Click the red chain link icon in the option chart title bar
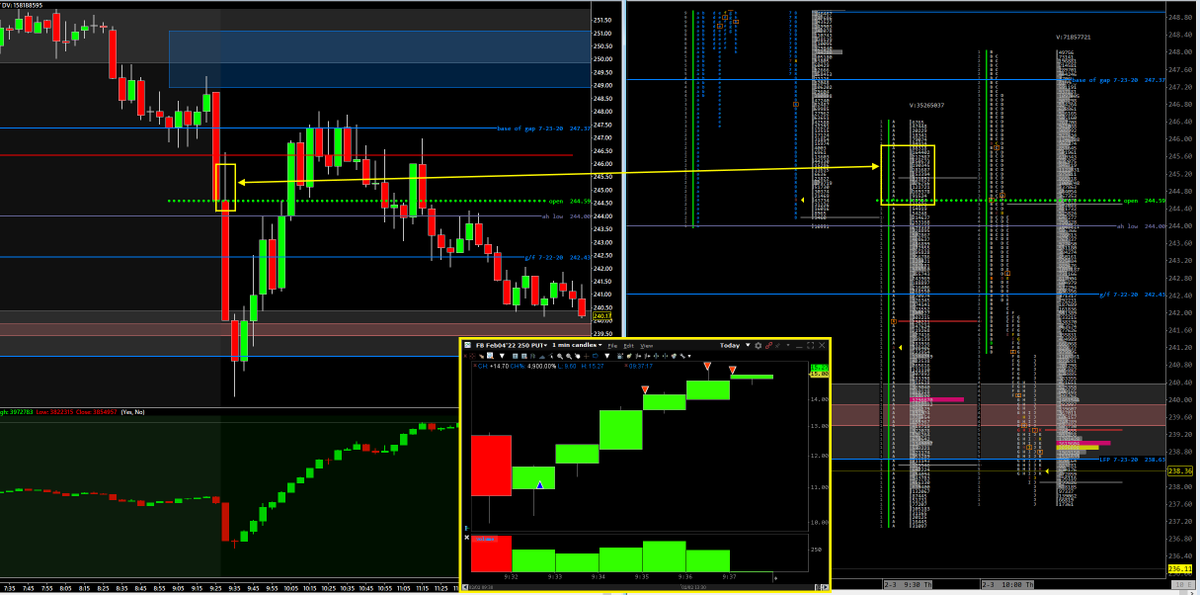 [768, 345]
